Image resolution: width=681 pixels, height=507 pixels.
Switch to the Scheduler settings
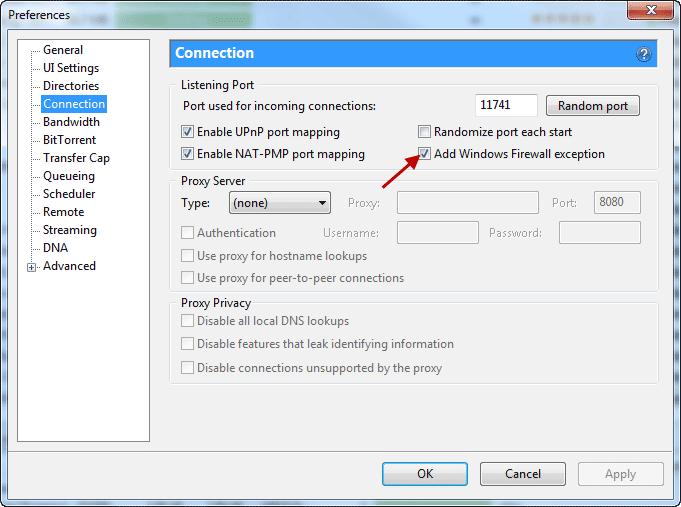(69, 194)
